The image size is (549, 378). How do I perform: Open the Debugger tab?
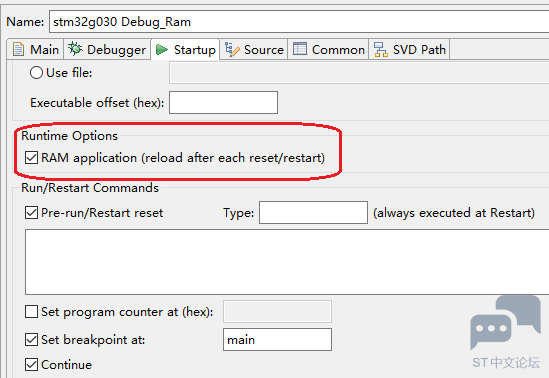point(107,49)
